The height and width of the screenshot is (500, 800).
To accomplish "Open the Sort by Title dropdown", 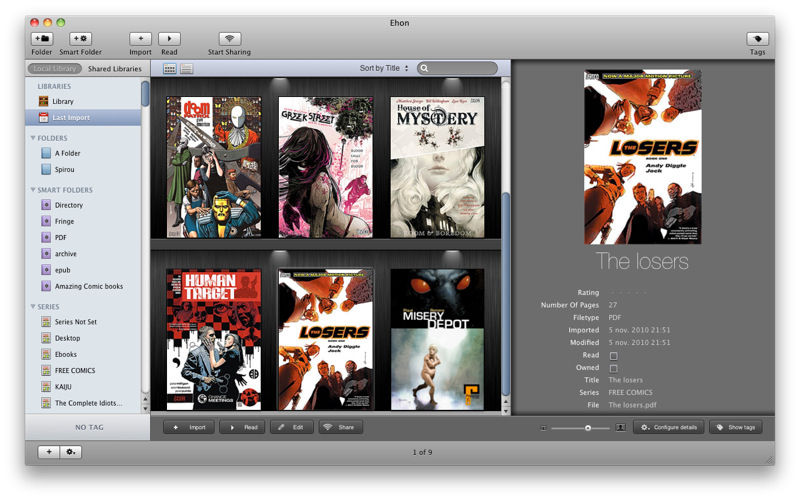I will [x=384, y=68].
